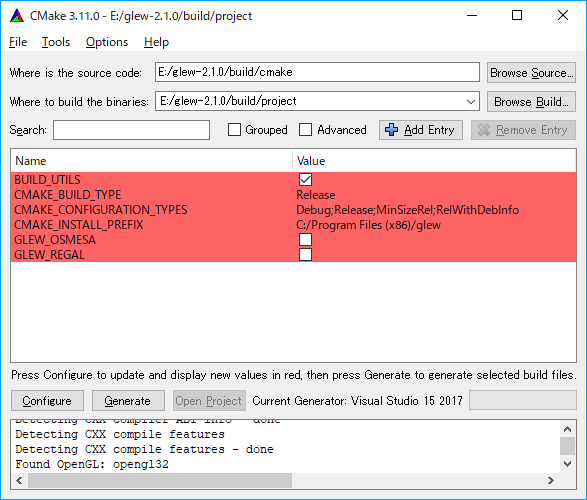The height and width of the screenshot is (500, 587).
Task: Select the BUILD_UTILS entry name
Action: point(47,180)
